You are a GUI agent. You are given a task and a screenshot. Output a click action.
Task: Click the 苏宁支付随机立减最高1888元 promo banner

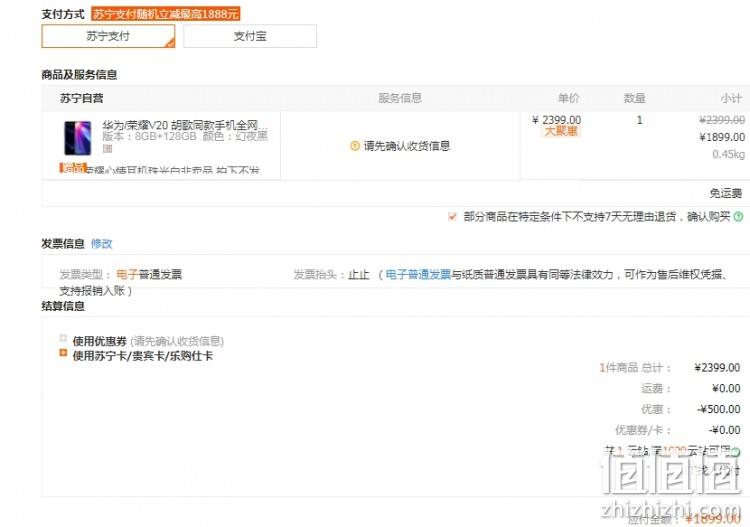[x=165, y=14]
